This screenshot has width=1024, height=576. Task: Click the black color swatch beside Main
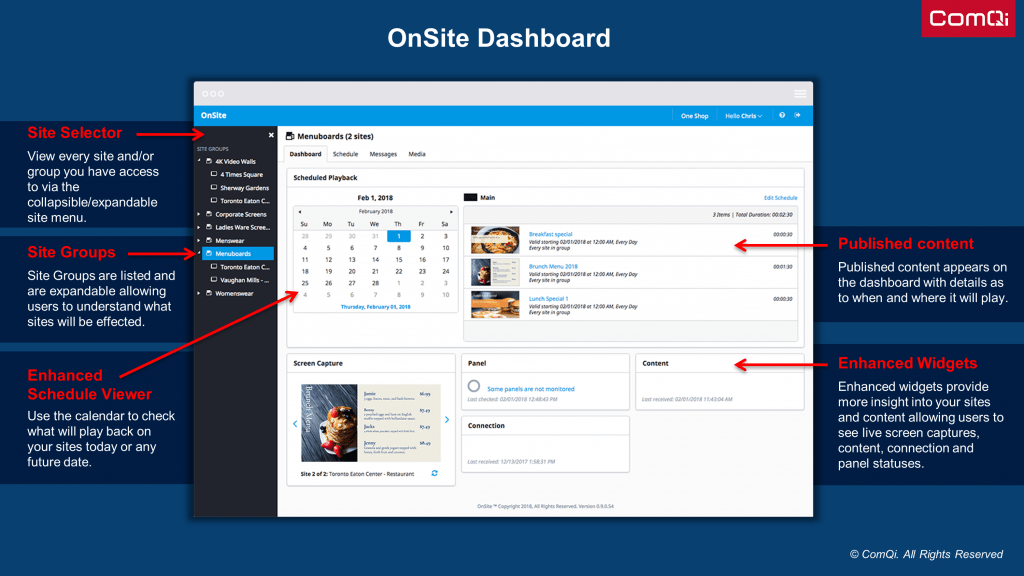tap(470, 197)
